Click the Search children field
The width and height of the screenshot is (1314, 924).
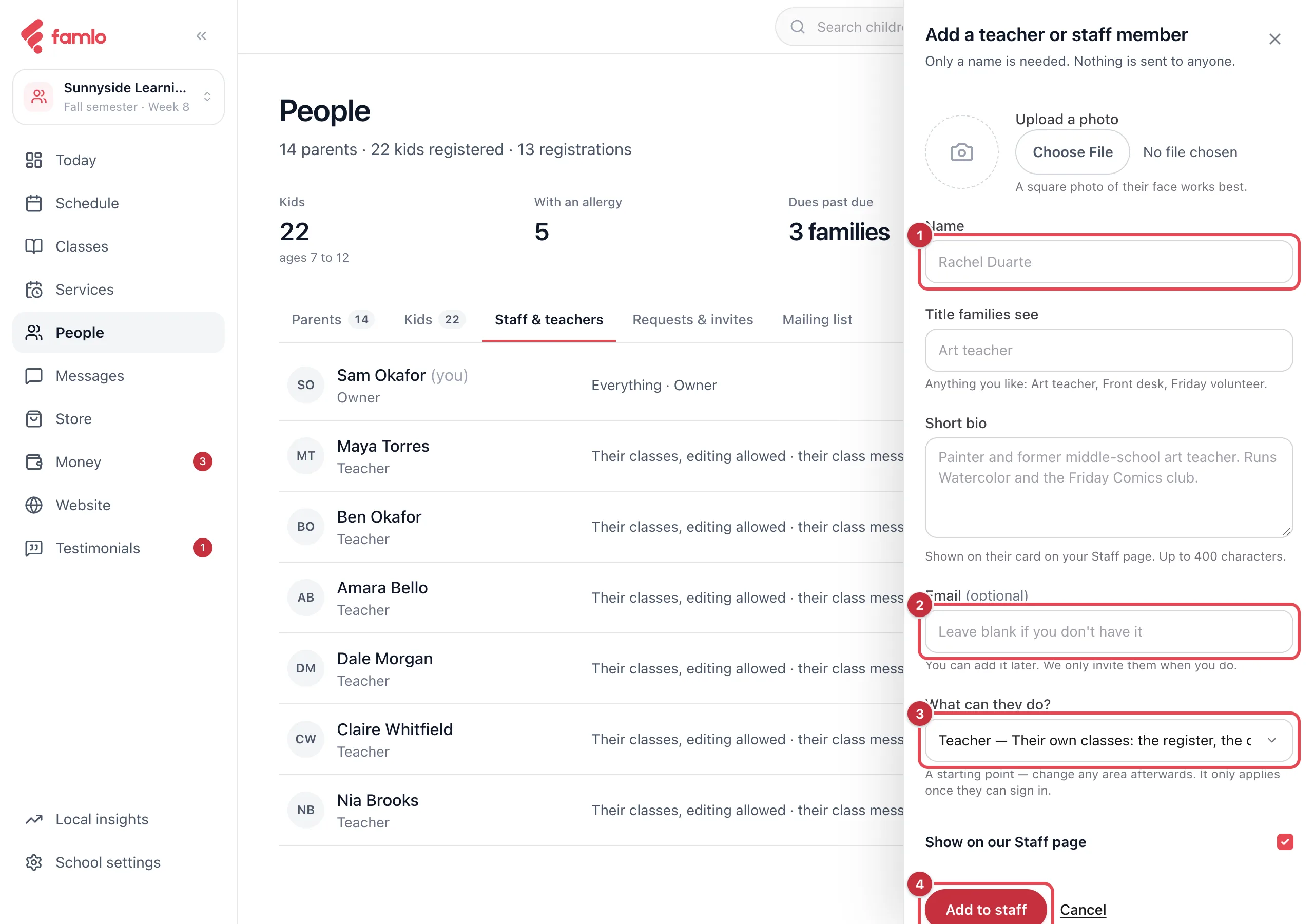pyautogui.click(x=840, y=27)
